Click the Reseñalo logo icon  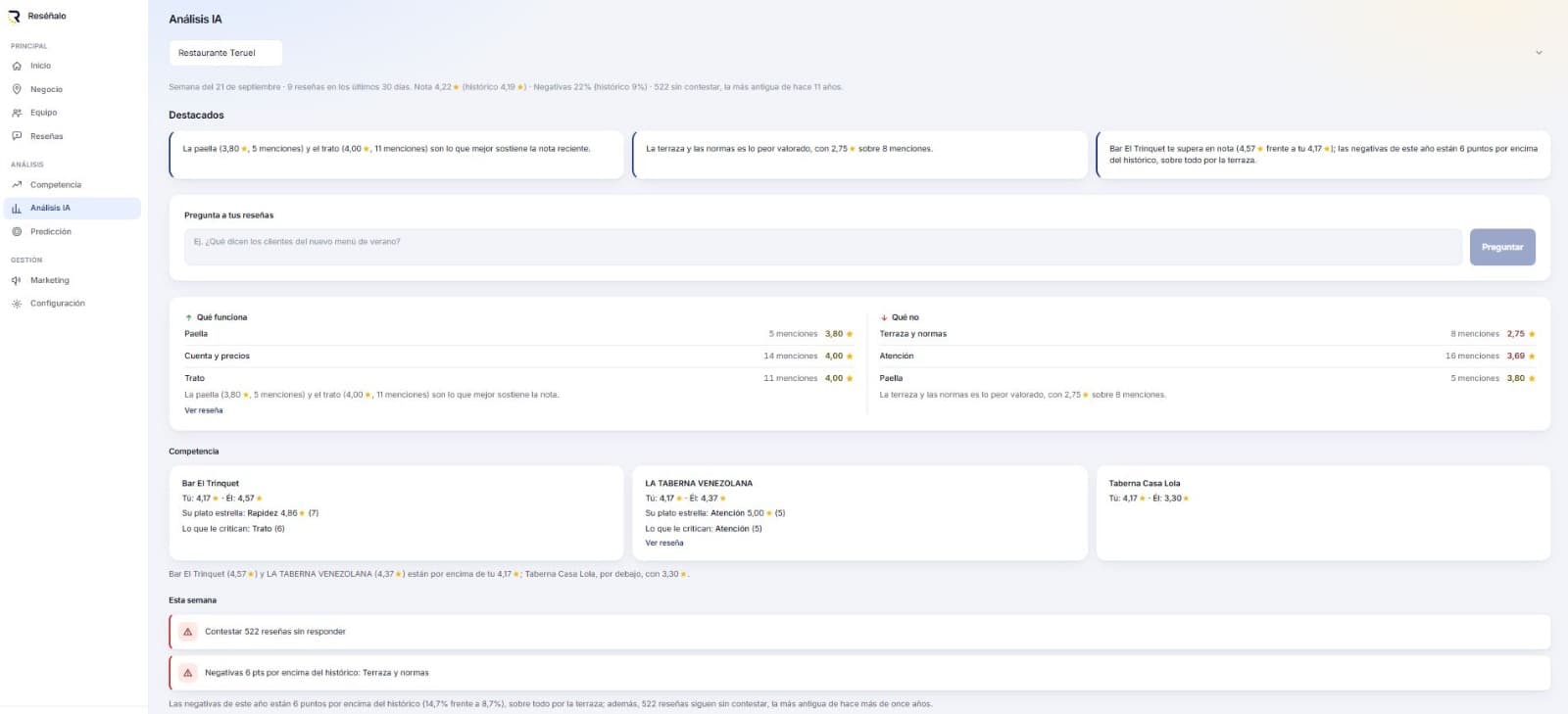click(x=15, y=17)
